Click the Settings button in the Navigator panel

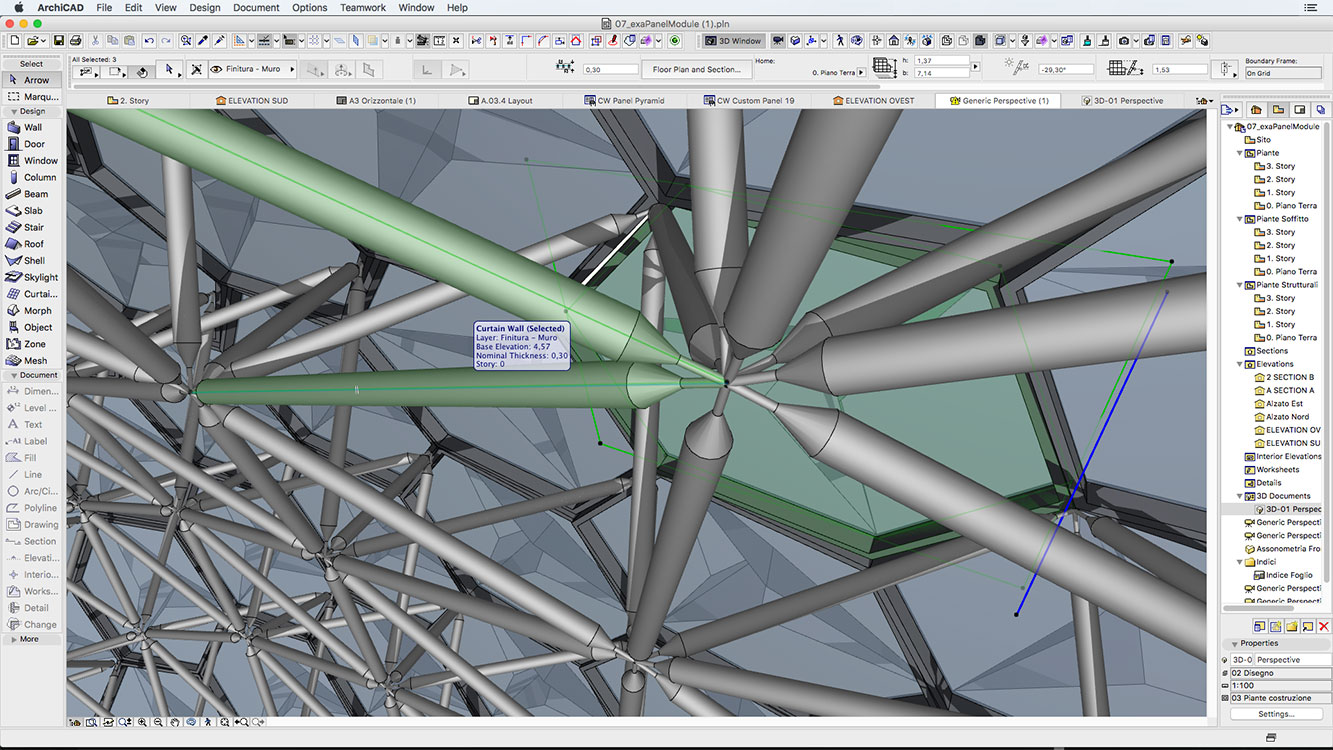click(1276, 713)
